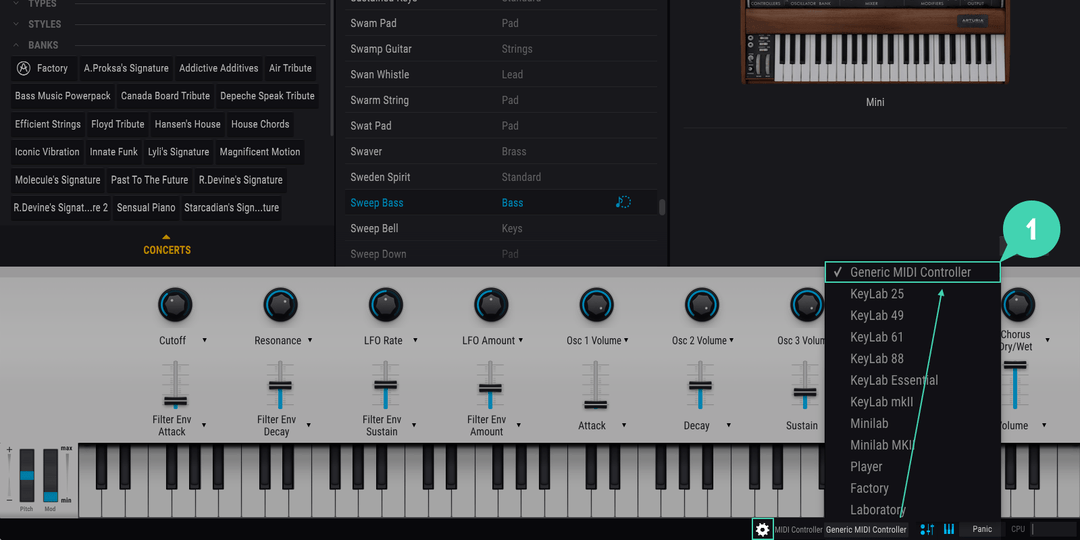Click the Osc 1 Volume knob

point(596,305)
